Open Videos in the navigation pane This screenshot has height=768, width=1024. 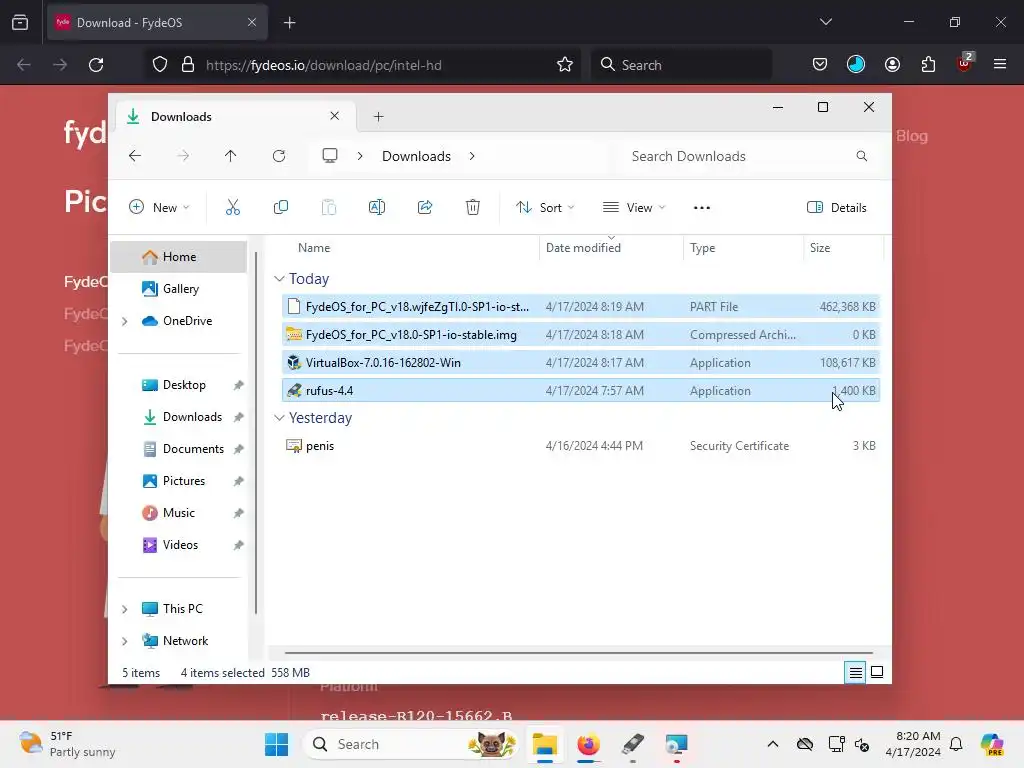coord(178,545)
